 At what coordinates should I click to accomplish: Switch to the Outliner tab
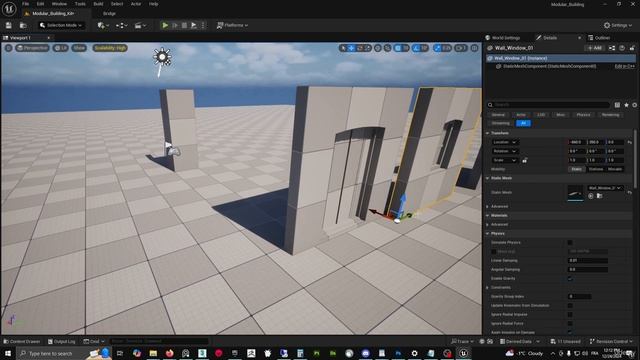(x=599, y=38)
